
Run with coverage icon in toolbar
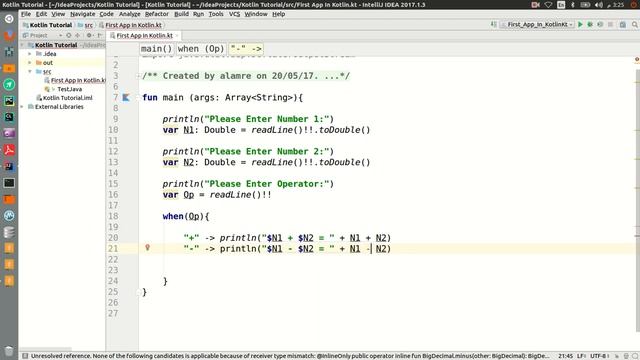[600, 24]
